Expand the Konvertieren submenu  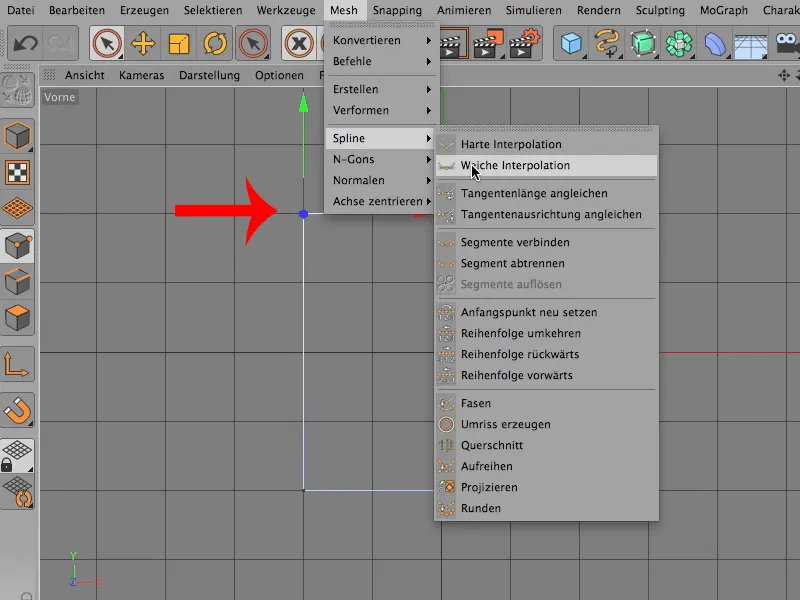pyautogui.click(x=382, y=40)
